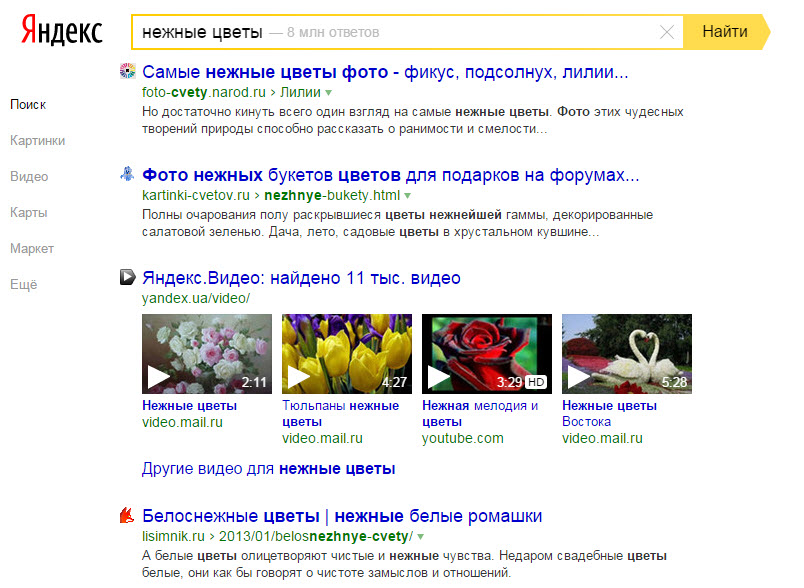804x588 pixels.
Task: Open the yellow tulips video thumbnail
Action: coord(347,354)
